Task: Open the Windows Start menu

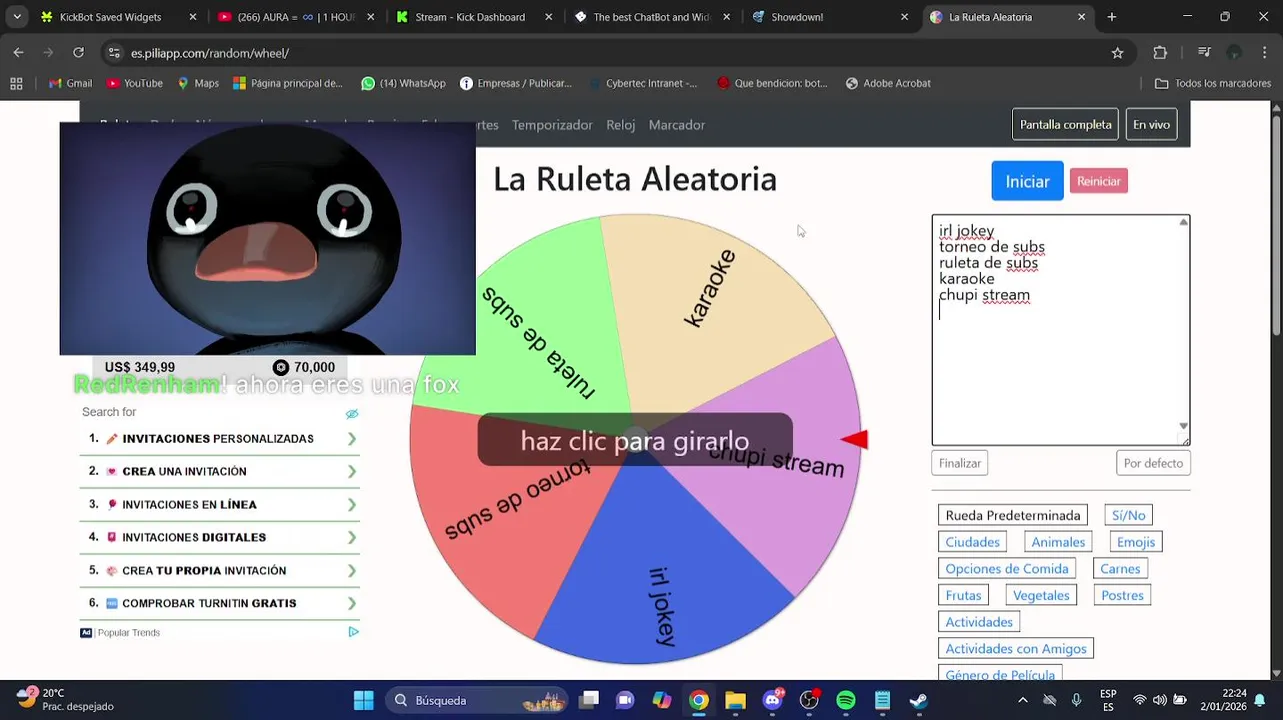Action: pos(363,700)
